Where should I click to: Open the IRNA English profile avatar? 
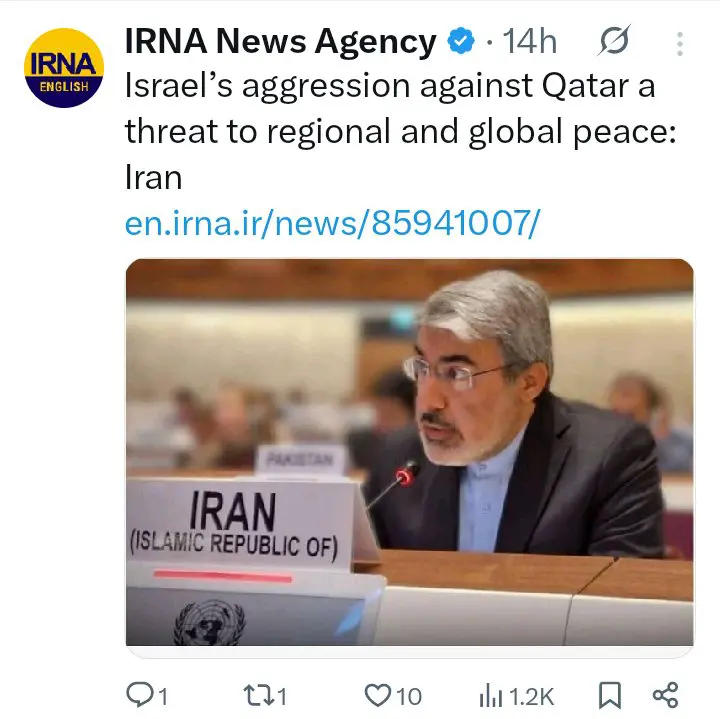tap(64, 68)
